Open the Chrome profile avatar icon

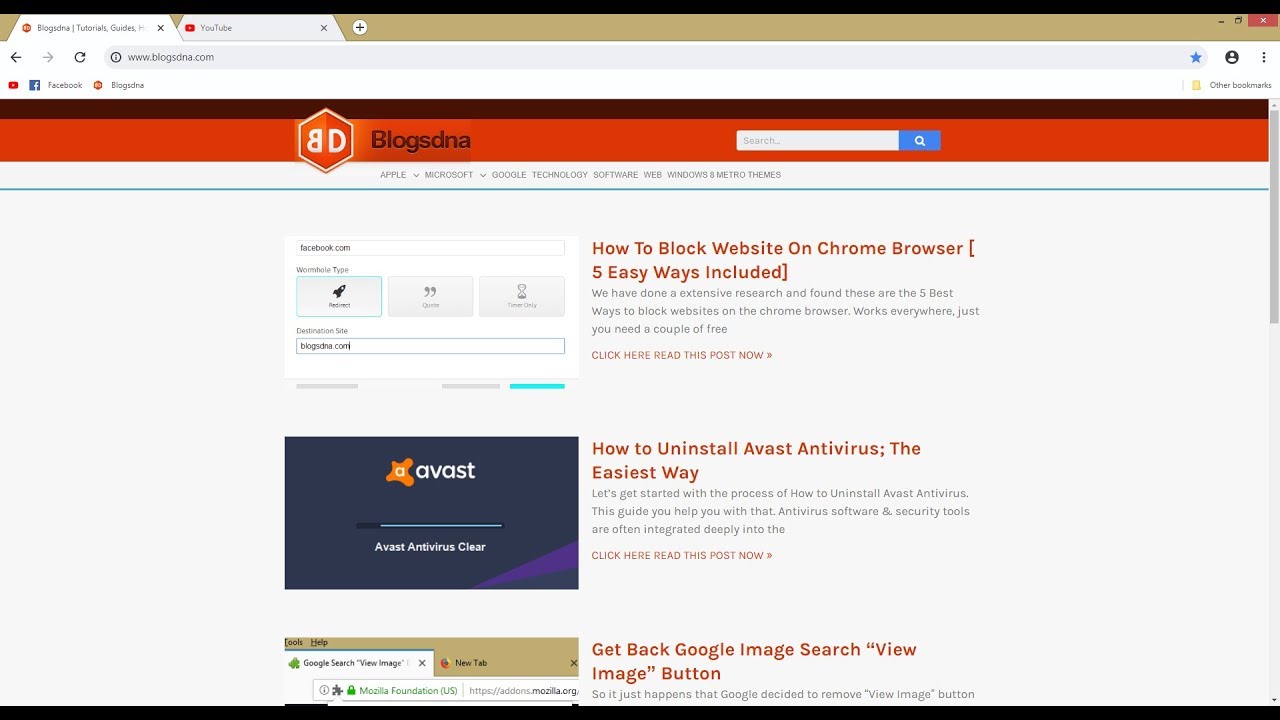pos(1232,57)
